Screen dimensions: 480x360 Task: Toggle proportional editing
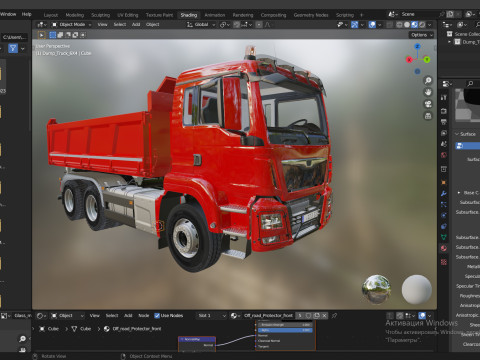259,25
